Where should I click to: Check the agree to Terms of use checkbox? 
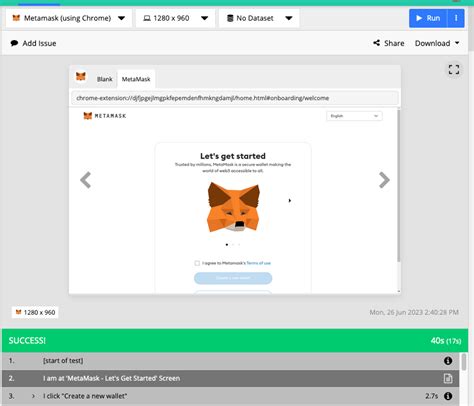tap(197, 263)
